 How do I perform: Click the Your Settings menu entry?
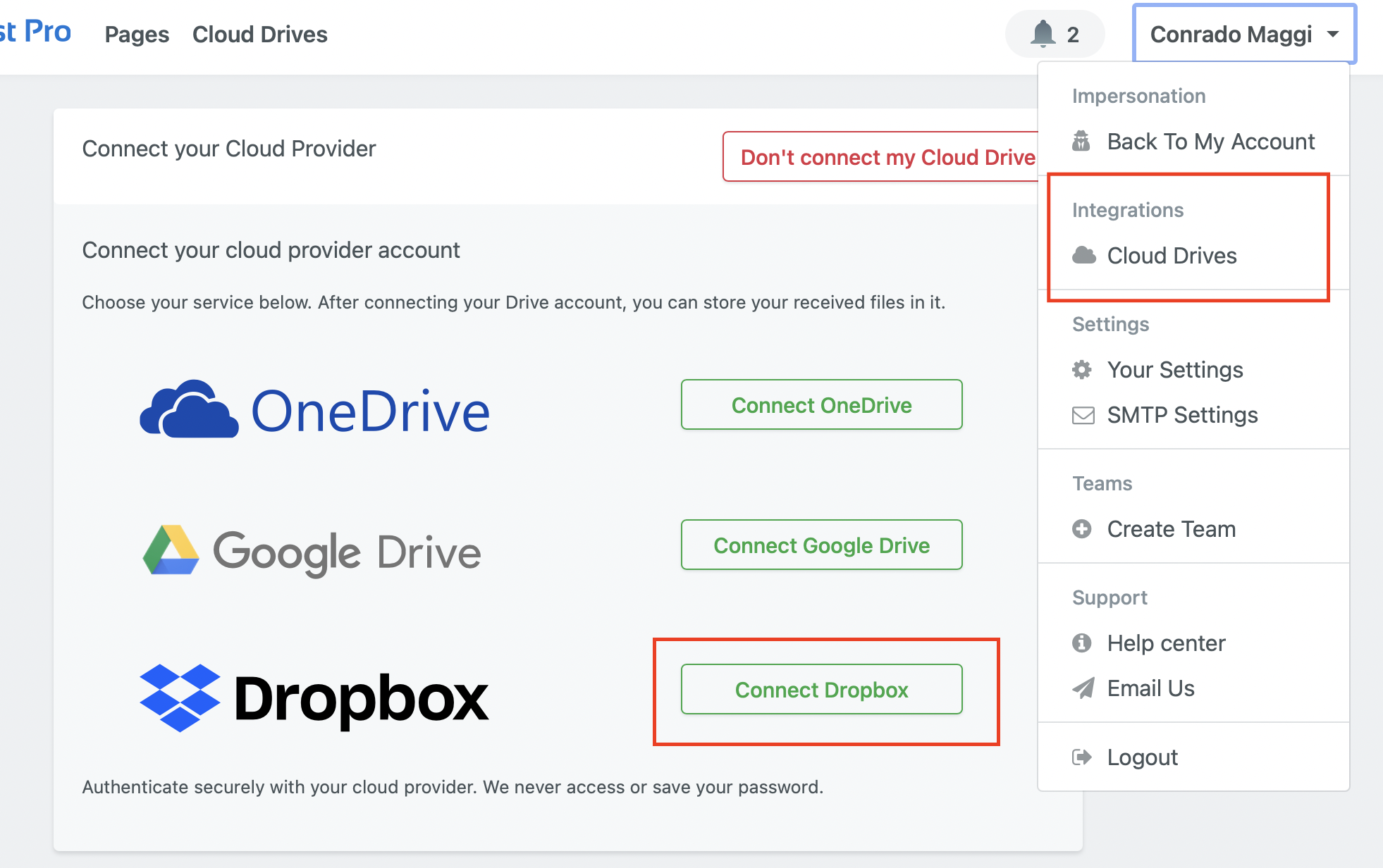(x=1176, y=369)
